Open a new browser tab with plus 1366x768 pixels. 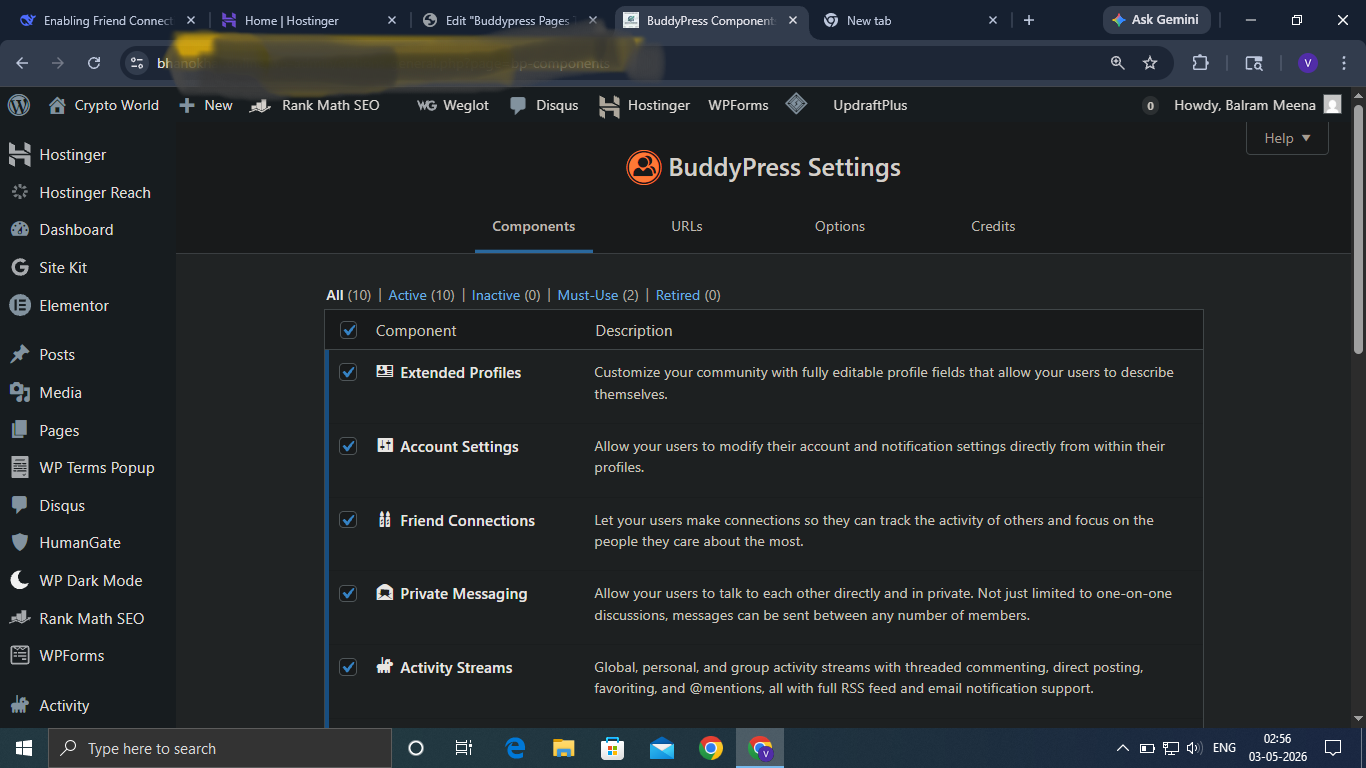pos(1029,20)
